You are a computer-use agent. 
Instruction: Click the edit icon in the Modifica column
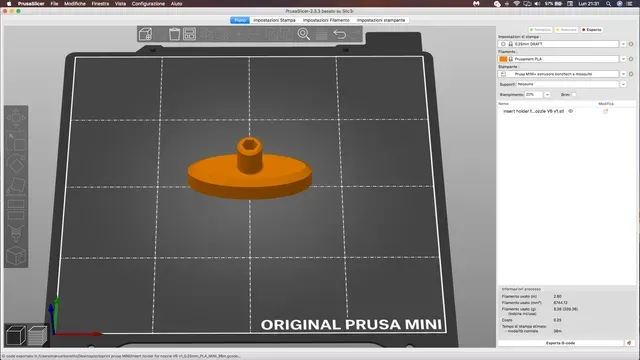coord(606,111)
